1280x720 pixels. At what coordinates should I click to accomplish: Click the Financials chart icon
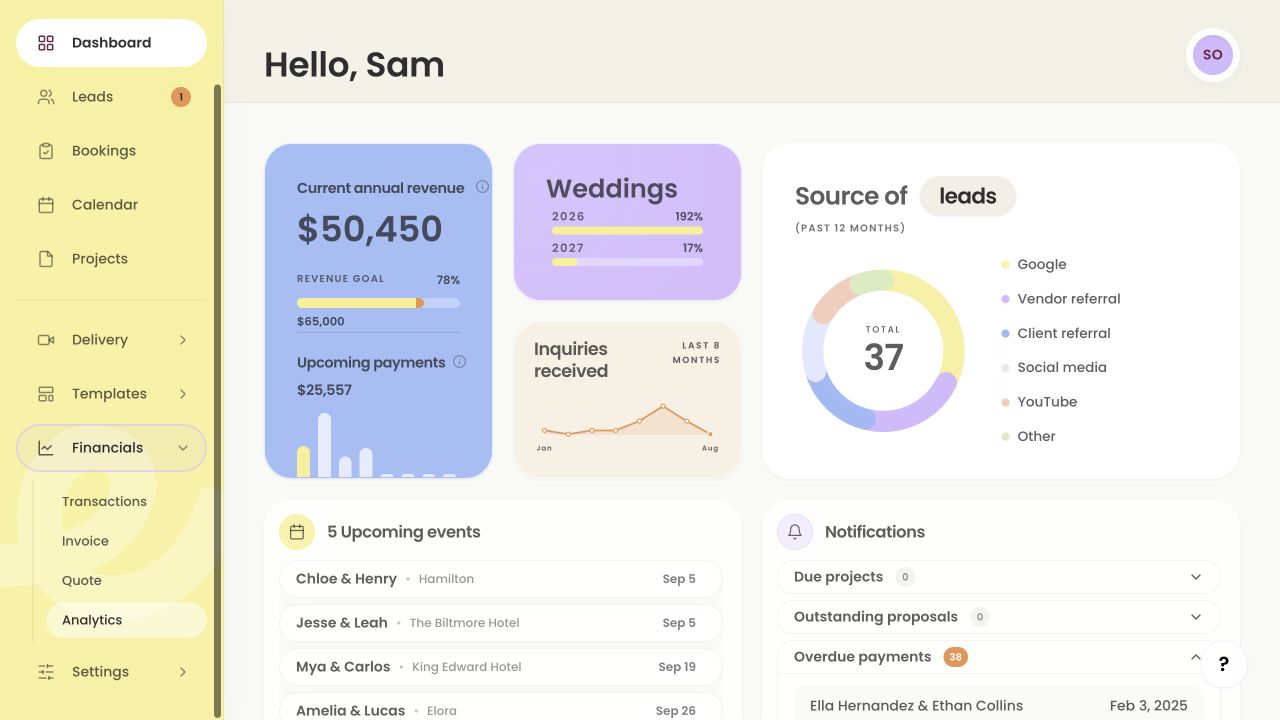(x=46, y=448)
